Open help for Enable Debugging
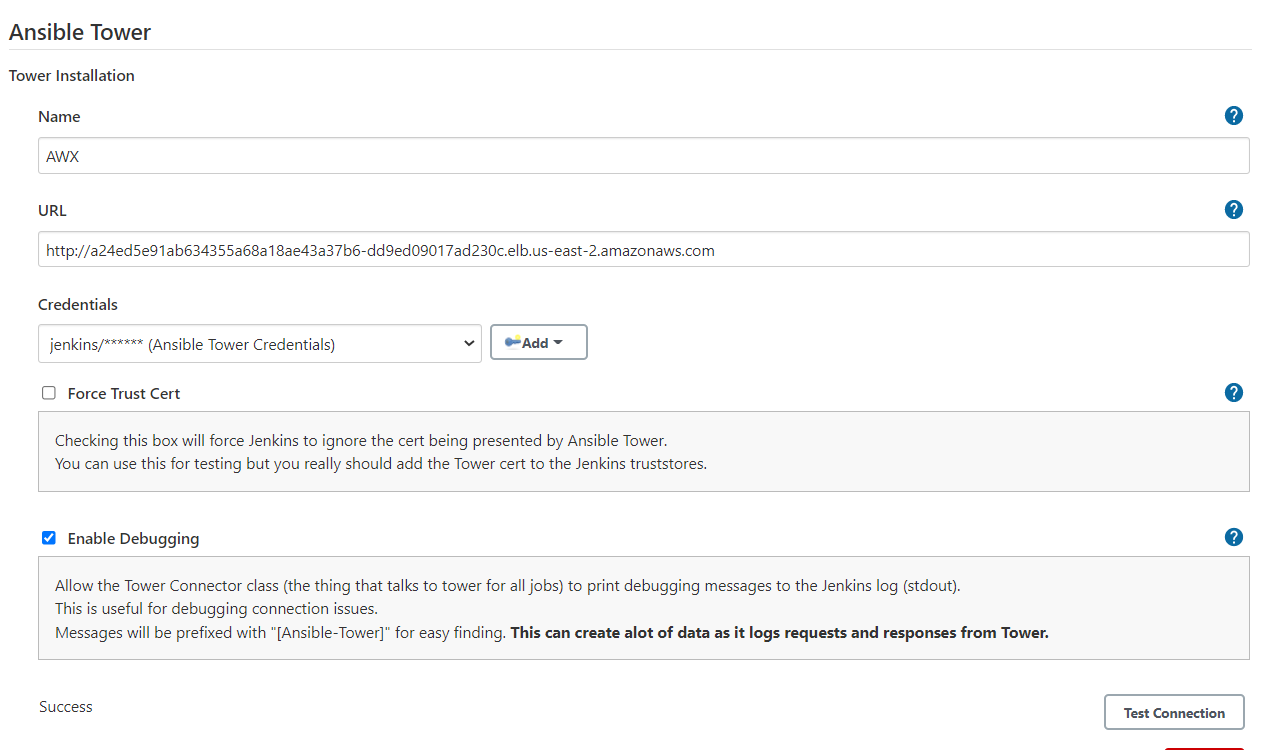Viewport: 1265px width, 750px height. click(1234, 538)
